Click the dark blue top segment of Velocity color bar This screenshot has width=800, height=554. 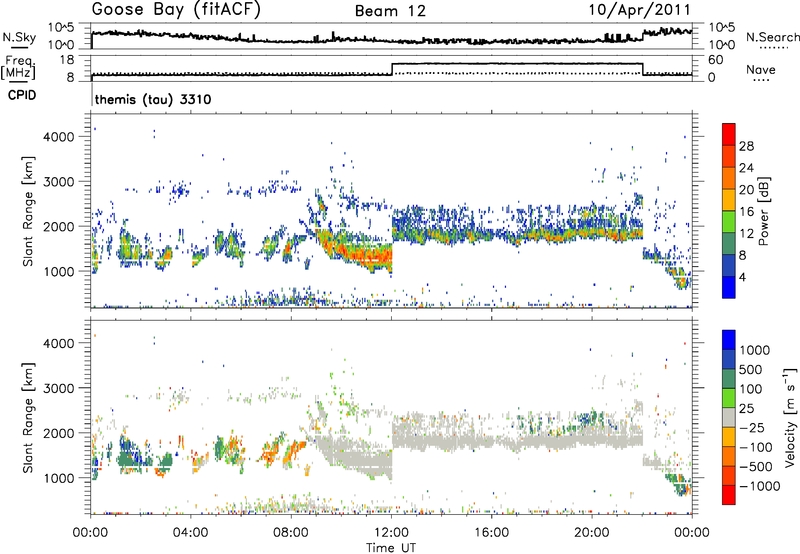click(x=729, y=340)
